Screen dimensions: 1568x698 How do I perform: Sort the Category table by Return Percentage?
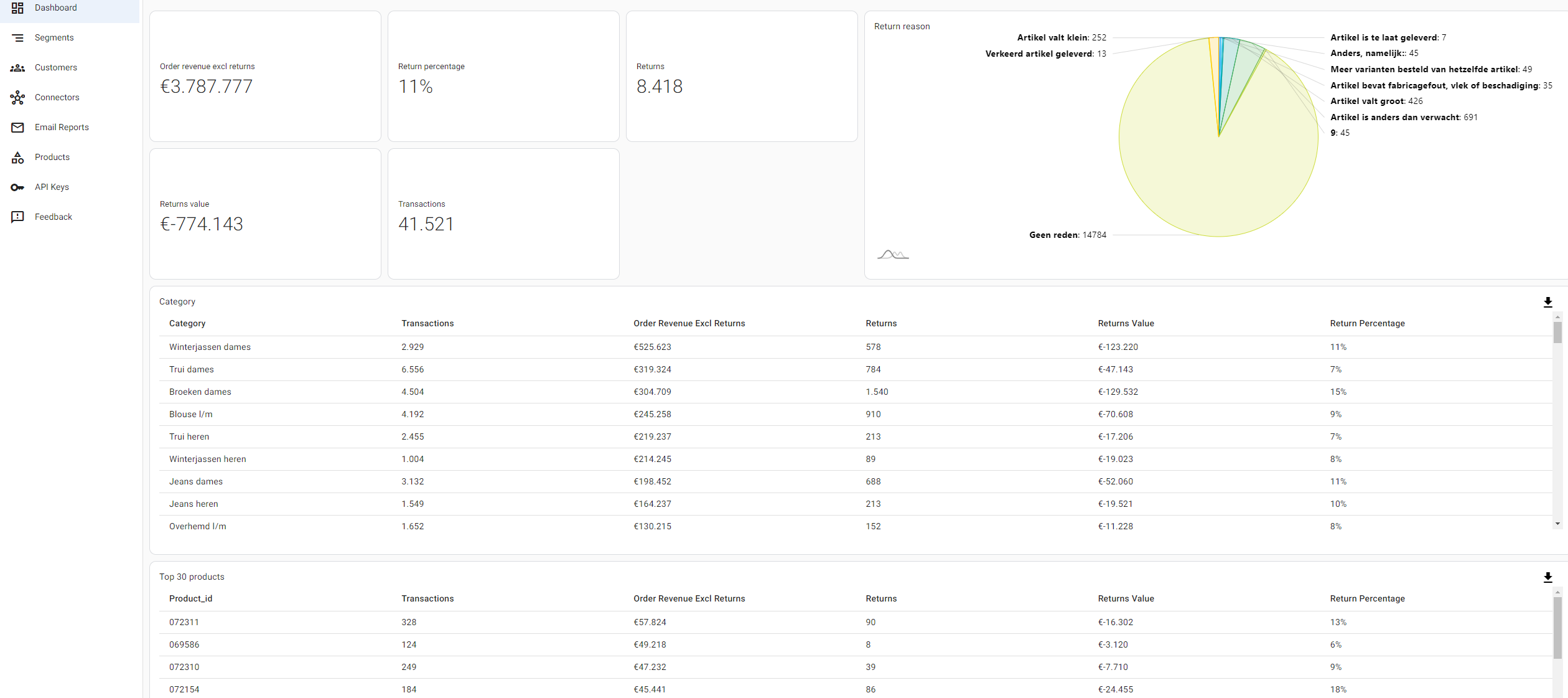point(1366,323)
